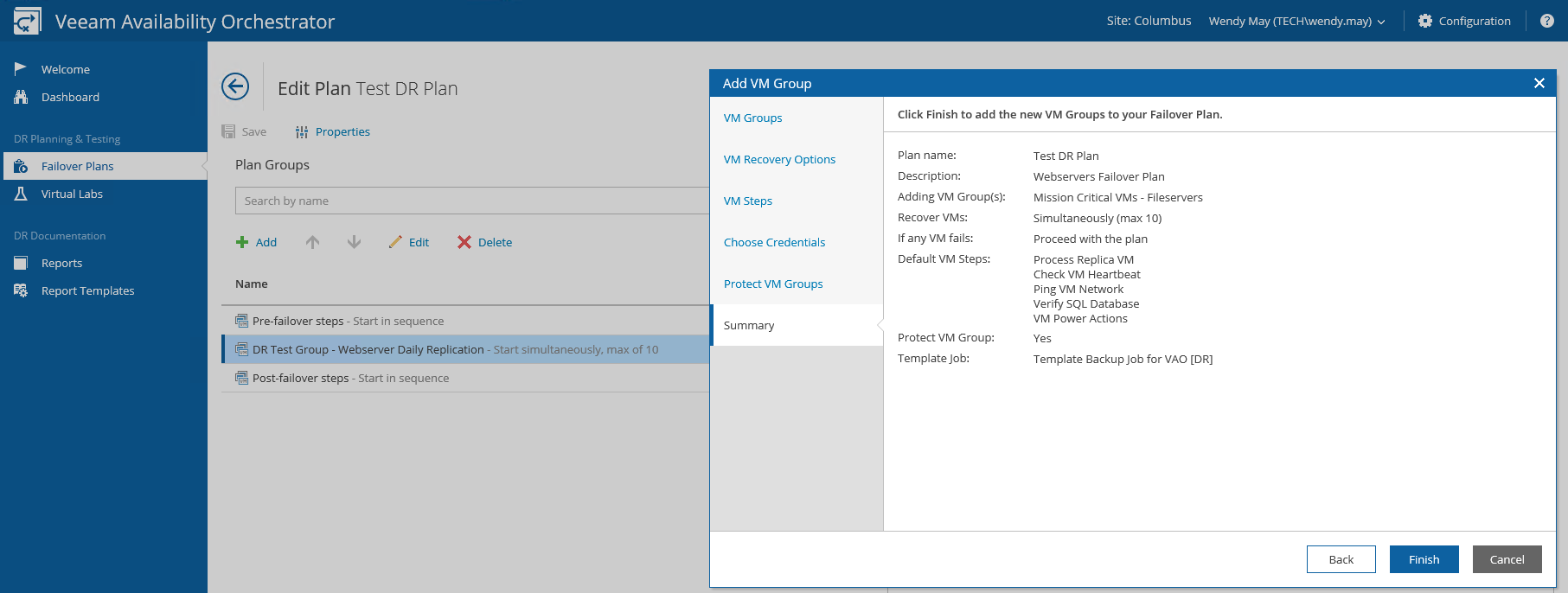Go to VM Recovery Options step
This screenshot has width=1568, height=593.
(779, 159)
